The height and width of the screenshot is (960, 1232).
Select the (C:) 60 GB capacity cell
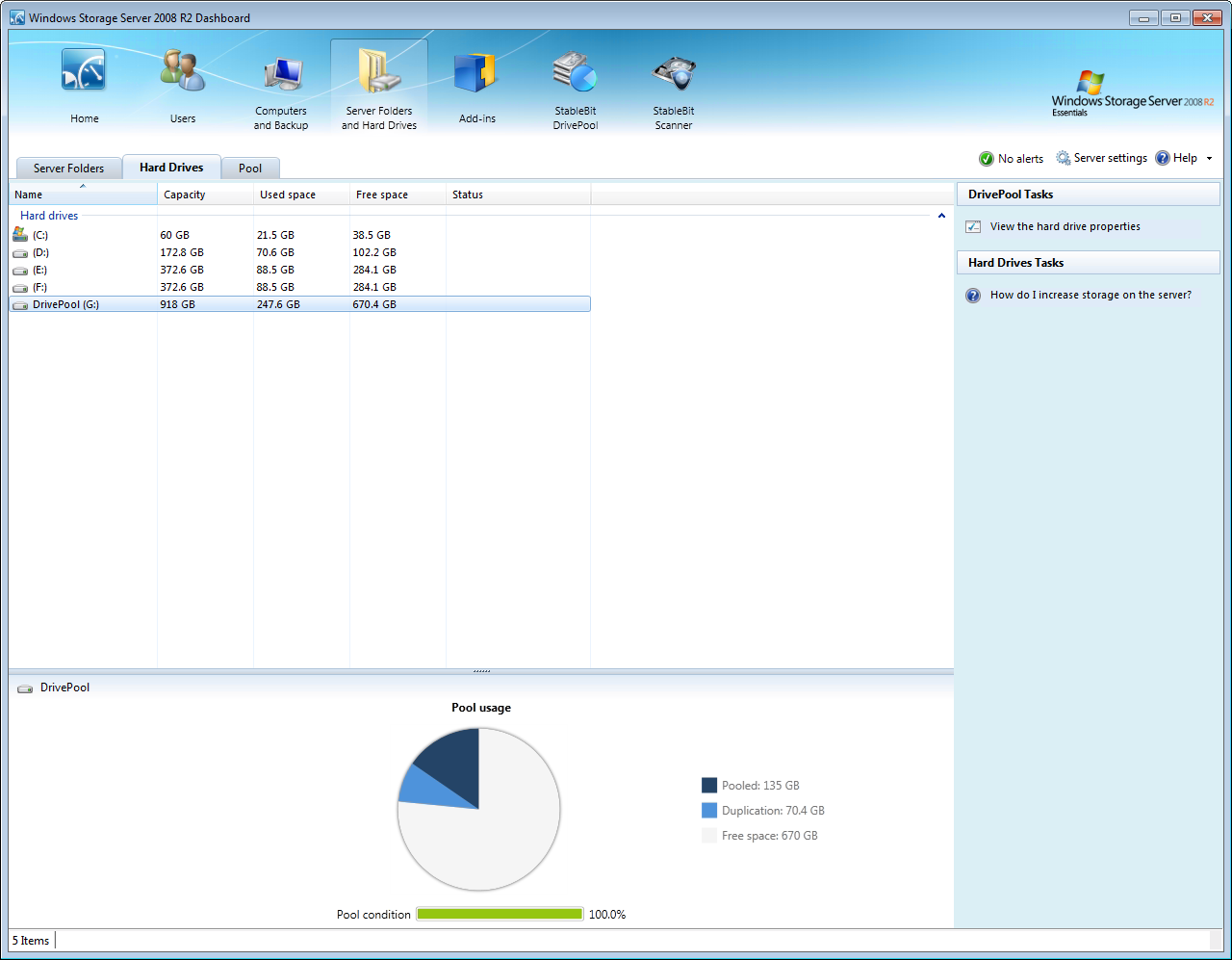click(x=174, y=235)
